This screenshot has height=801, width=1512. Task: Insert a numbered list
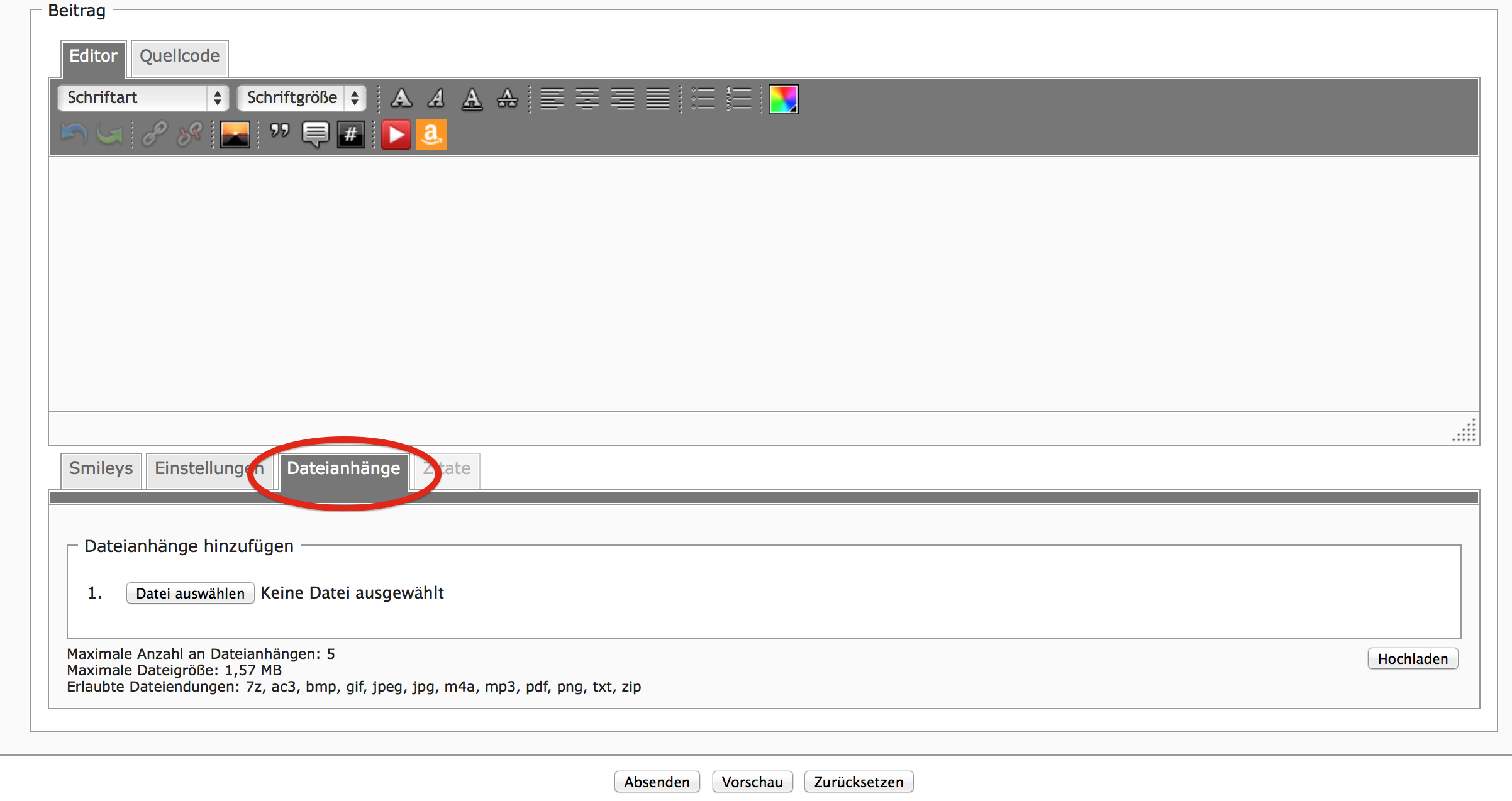pyautogui.click(x=738, y=99)
